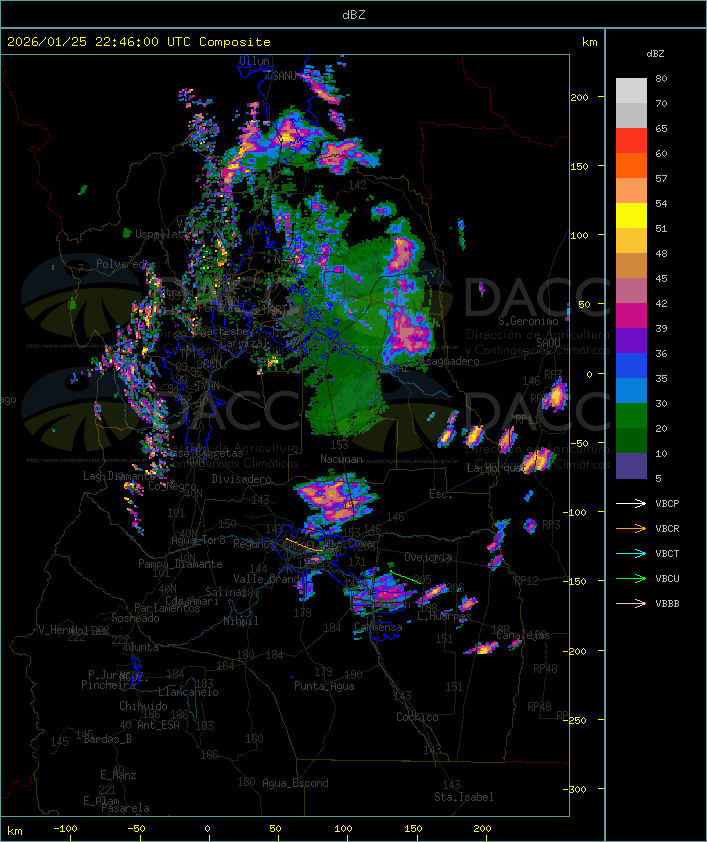Image resolution: width=707 pixels, height=842 pixels.
Task: Select the magenta 39-42 dBZ swatch
Action: (631, 316)
